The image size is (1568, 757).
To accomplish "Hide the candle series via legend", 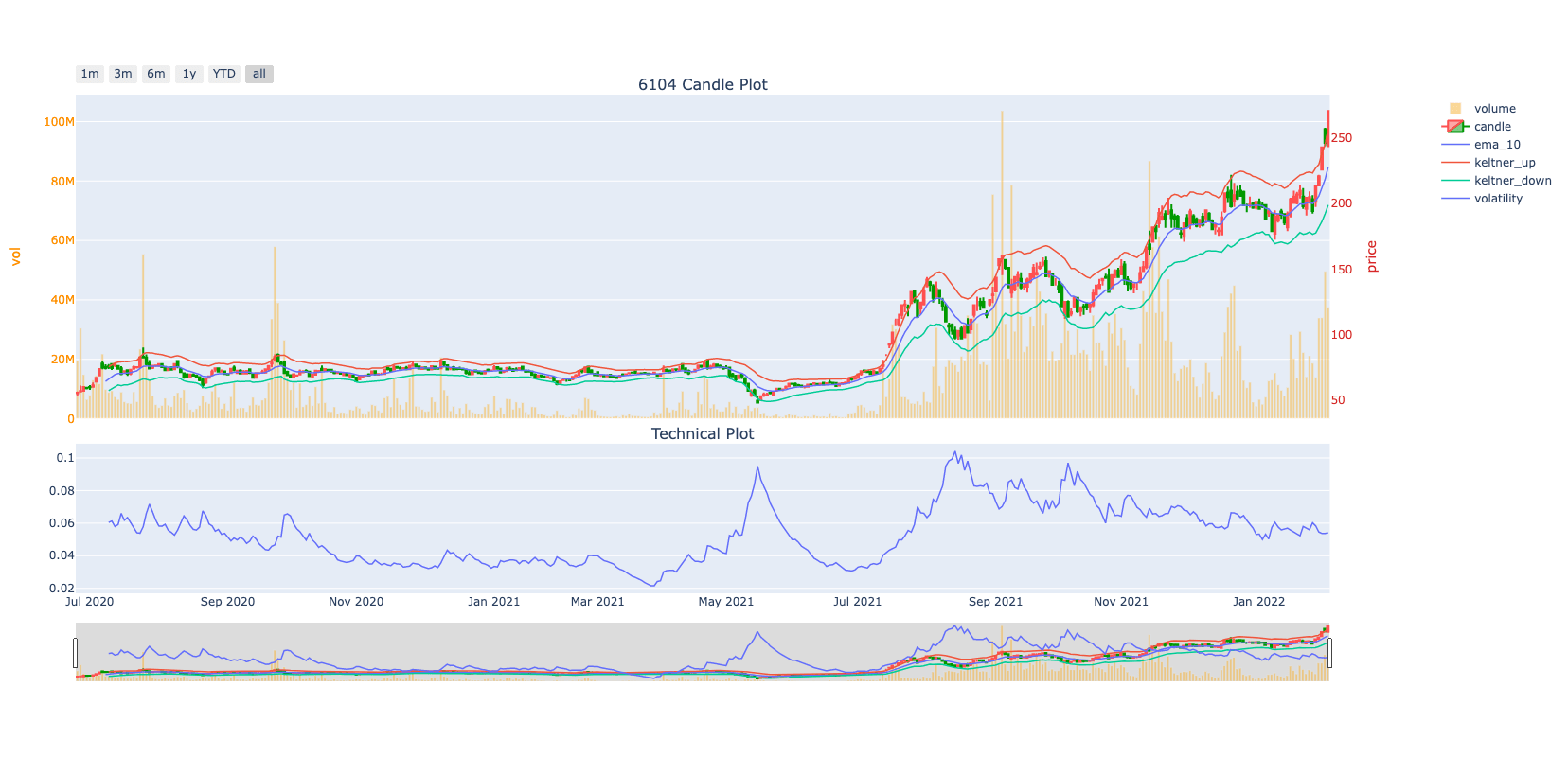I will 1491,127.
